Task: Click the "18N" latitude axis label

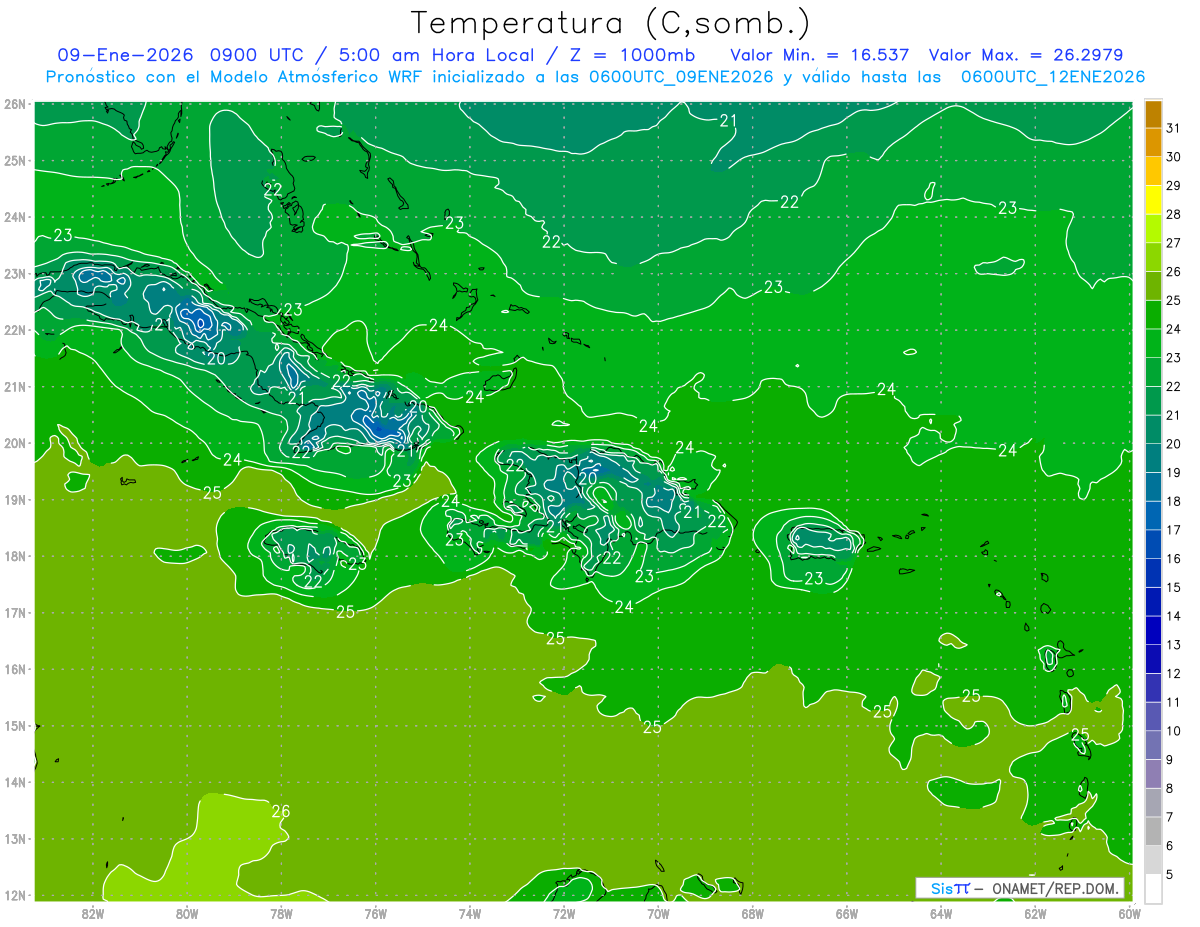Action: 15,556
